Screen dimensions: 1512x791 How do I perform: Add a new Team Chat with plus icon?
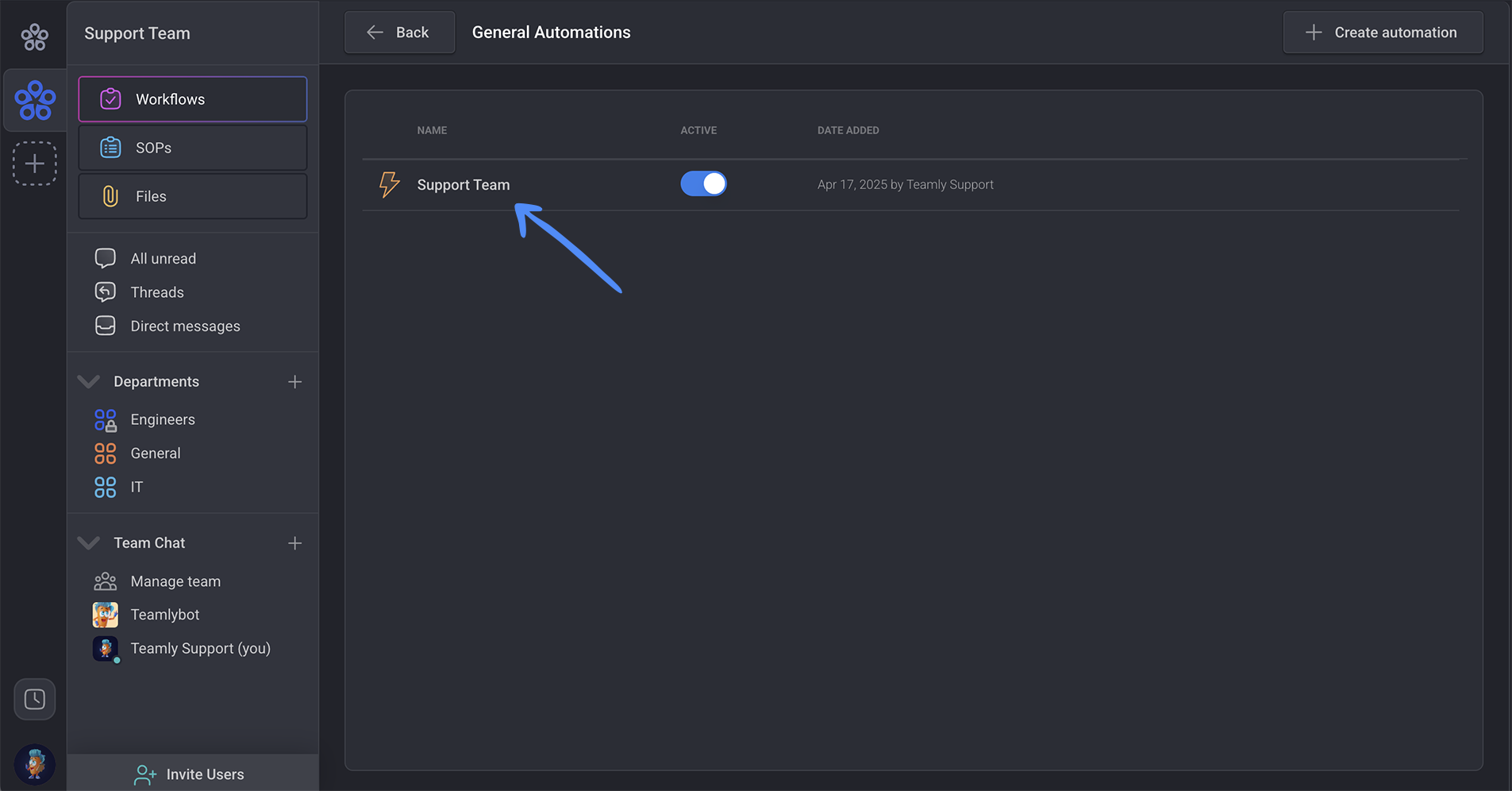coord(294,543)
